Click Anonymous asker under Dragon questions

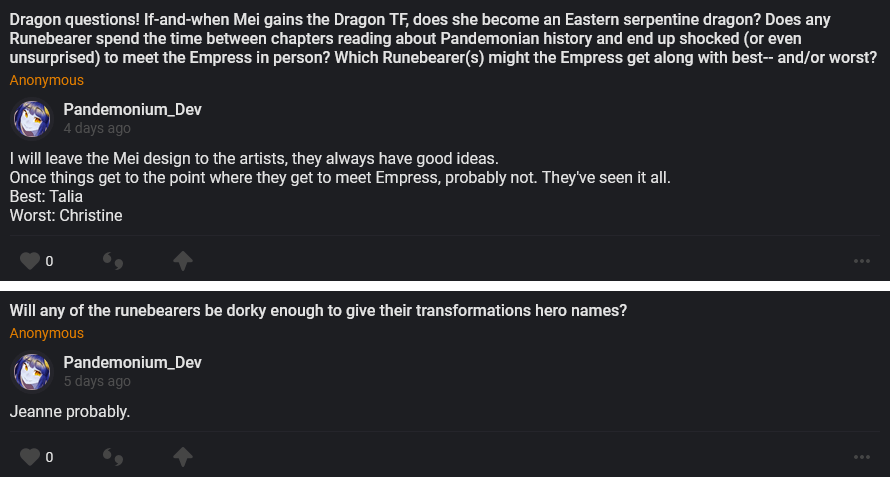(47, 80)
